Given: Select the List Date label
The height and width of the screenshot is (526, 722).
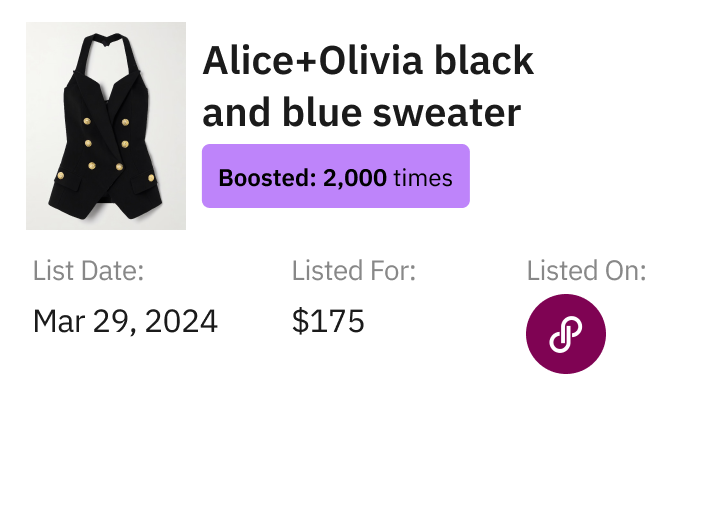Looking at the screenshot, I should pyautogui.click(x=88, y=271).
